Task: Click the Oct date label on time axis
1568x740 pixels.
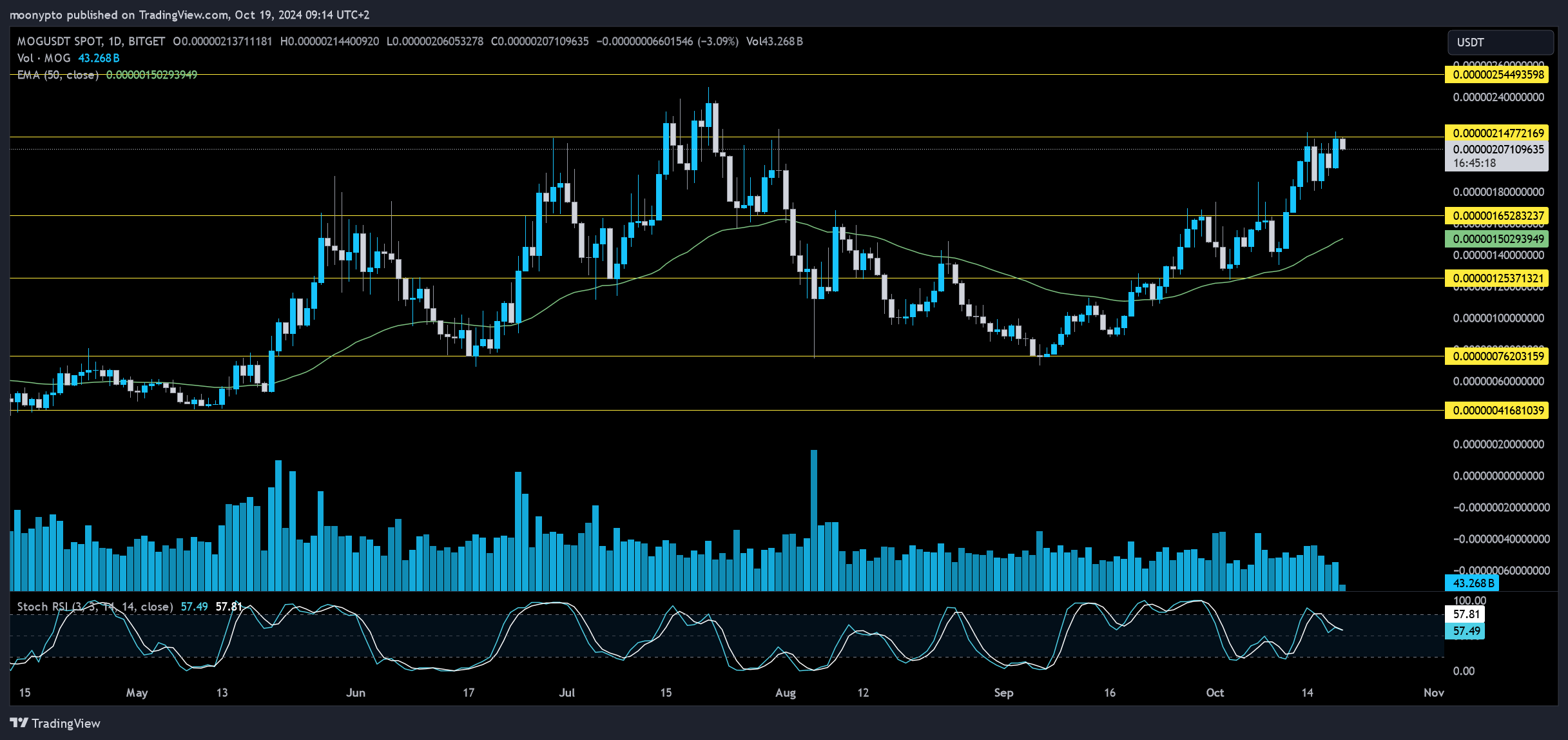Action: (1215, 692)
